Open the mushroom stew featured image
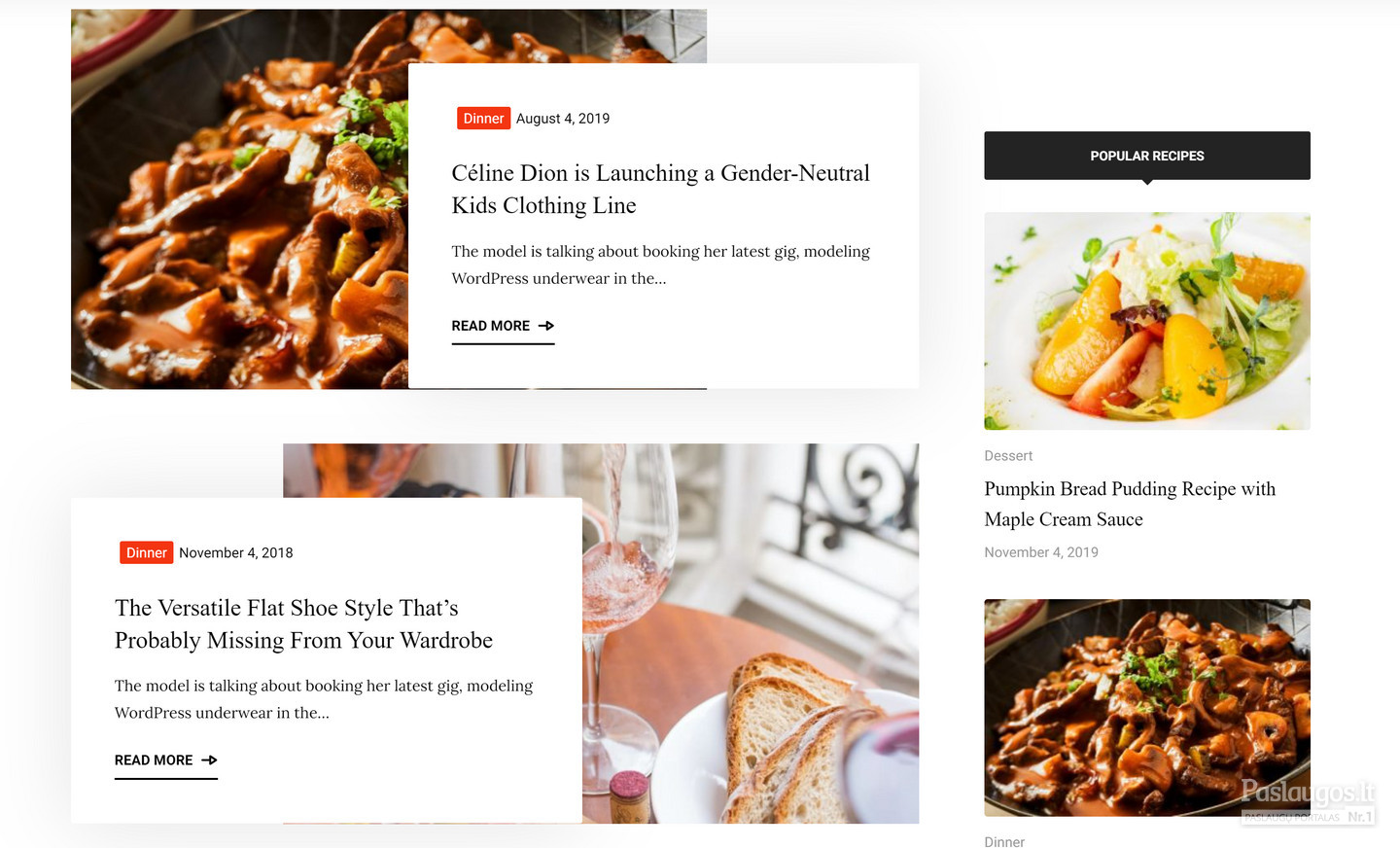1400x848 pixels. pos(239,199)
